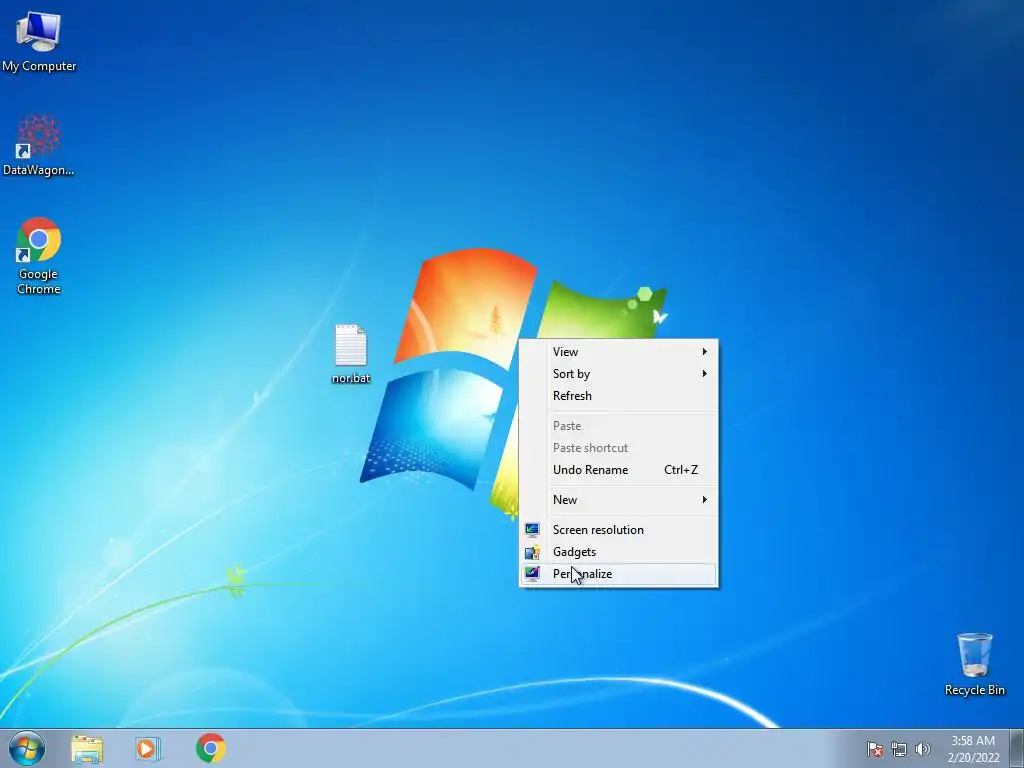Click the Paste shortcut entry
Viewport: 1024px width, 768px height.
pos(618,448)
